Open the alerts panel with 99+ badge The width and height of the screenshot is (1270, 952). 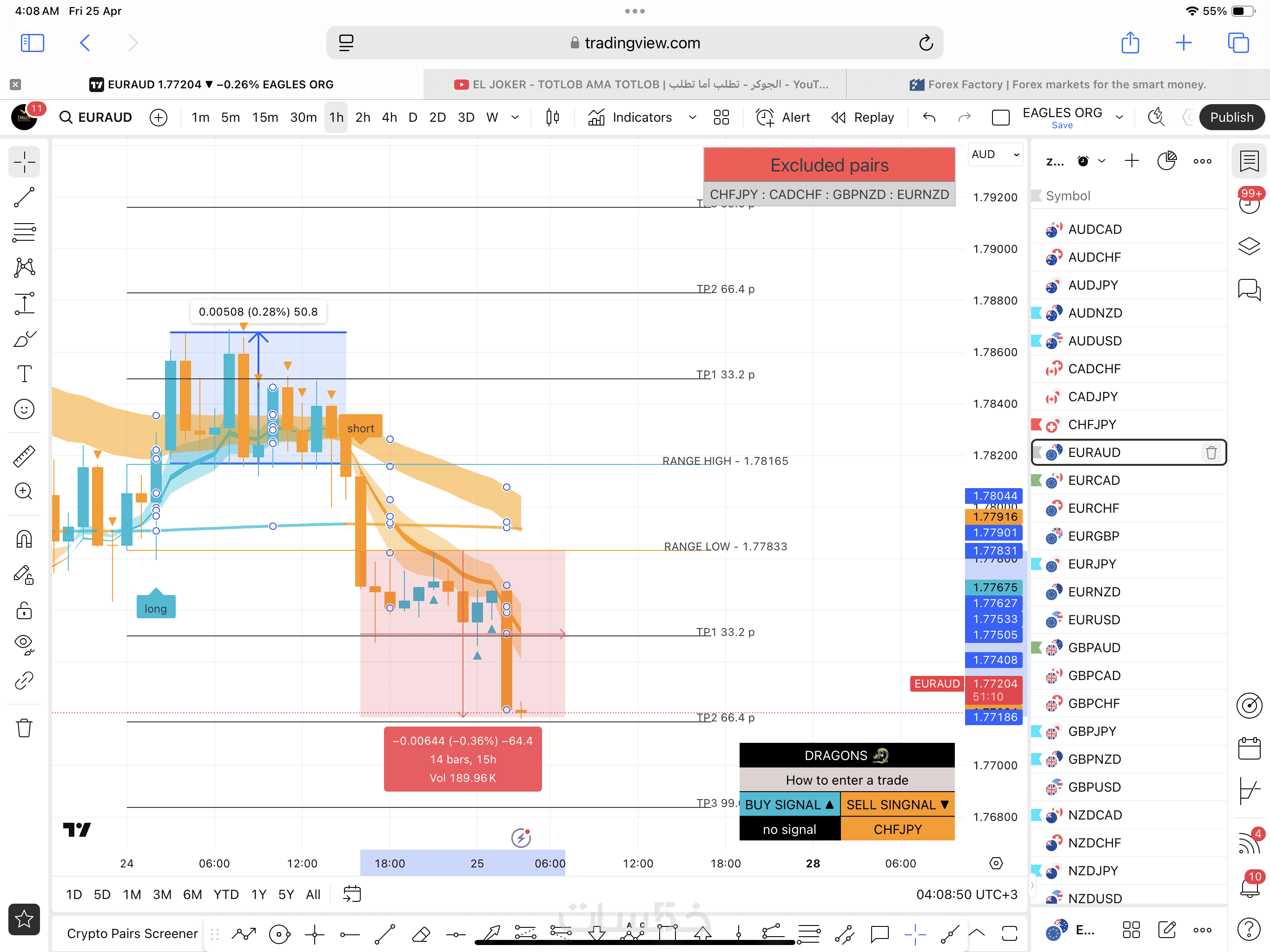(x=1250, y=200)
